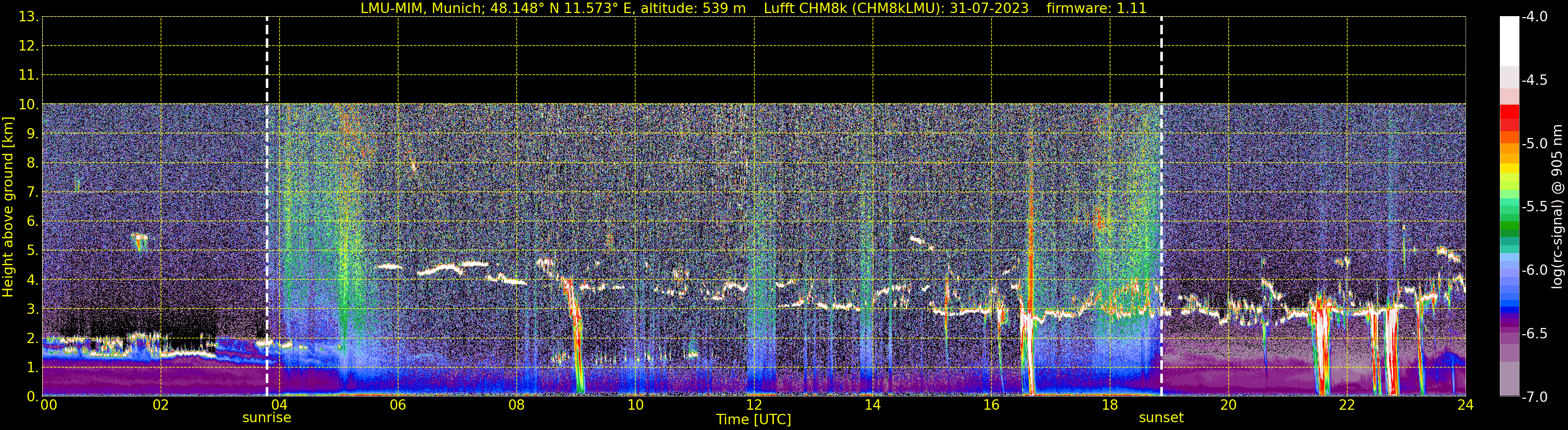Click the "-5.5" colorbar tick label

coord(1534,207)
